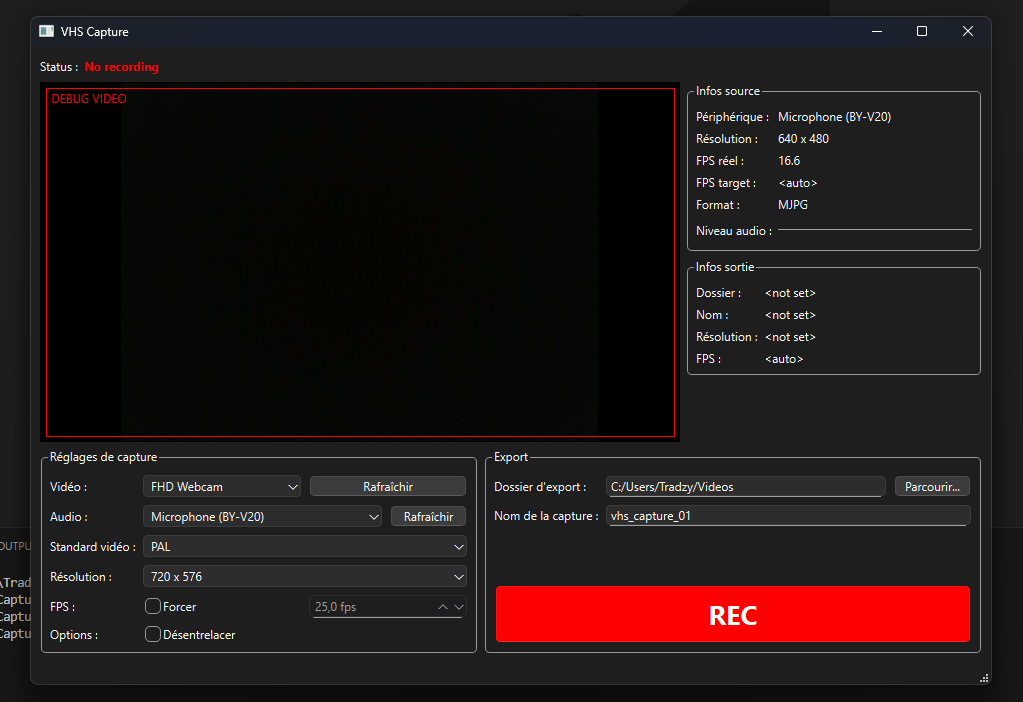Image resolution: width=1023 pixels, height=702 pixels.
Task: Open the Vidéo device dropdown (FHD Webcam)
Action: click(x=222, y=487)
